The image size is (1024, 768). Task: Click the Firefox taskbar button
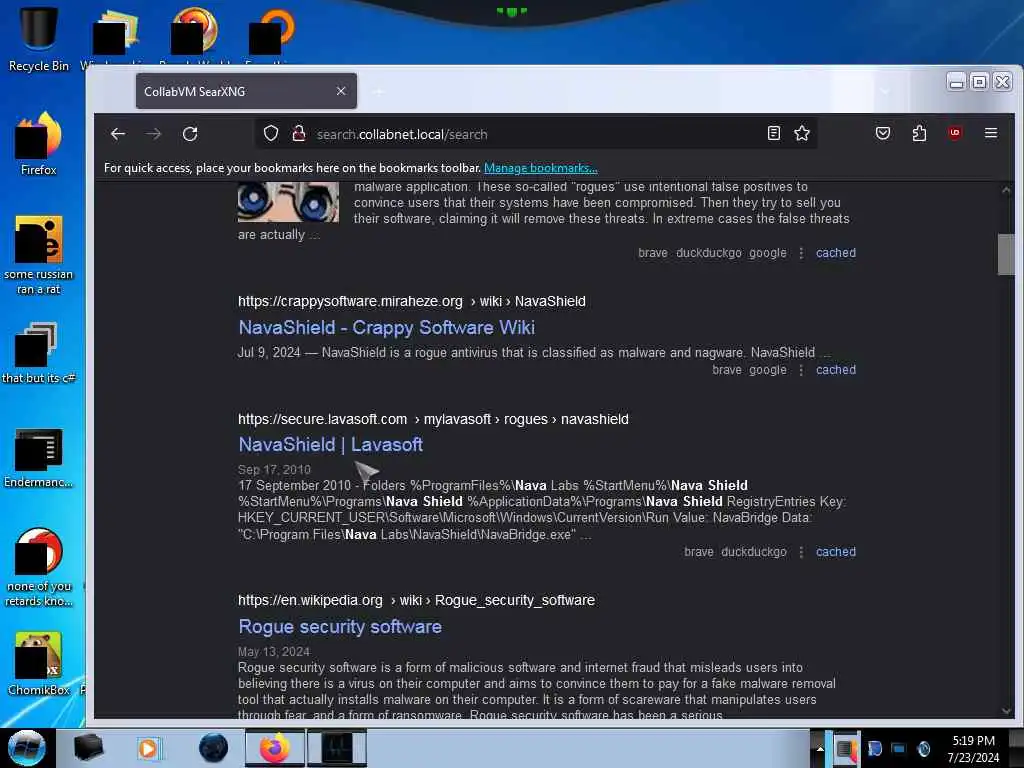click(275, 748)
